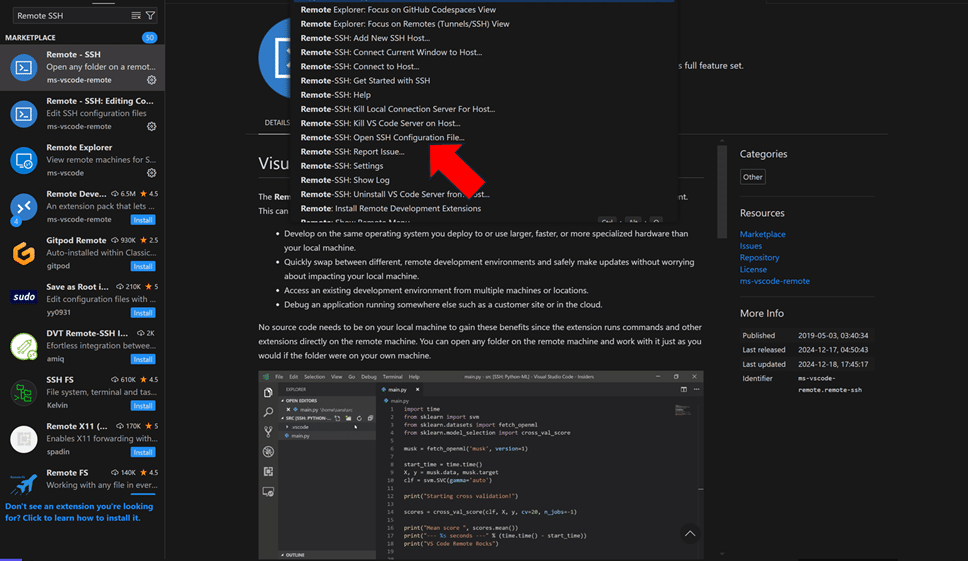Screen dimensions: 968x561
Task: Install the Save as Root extension
Action: pyautogui.click(x=143, y=313)
